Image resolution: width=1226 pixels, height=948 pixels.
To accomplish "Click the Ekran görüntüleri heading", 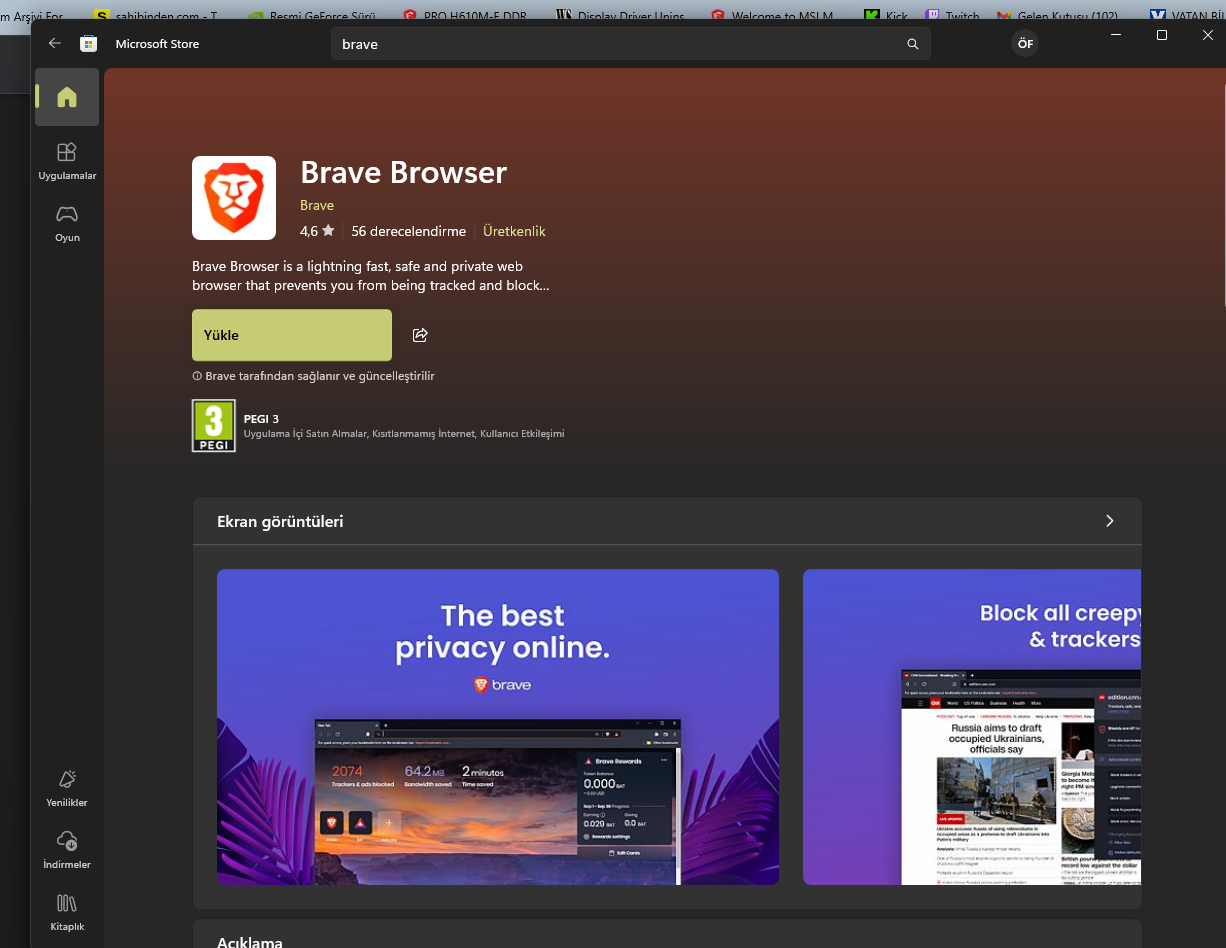I will pyautogui.click(x=280, y=521).
